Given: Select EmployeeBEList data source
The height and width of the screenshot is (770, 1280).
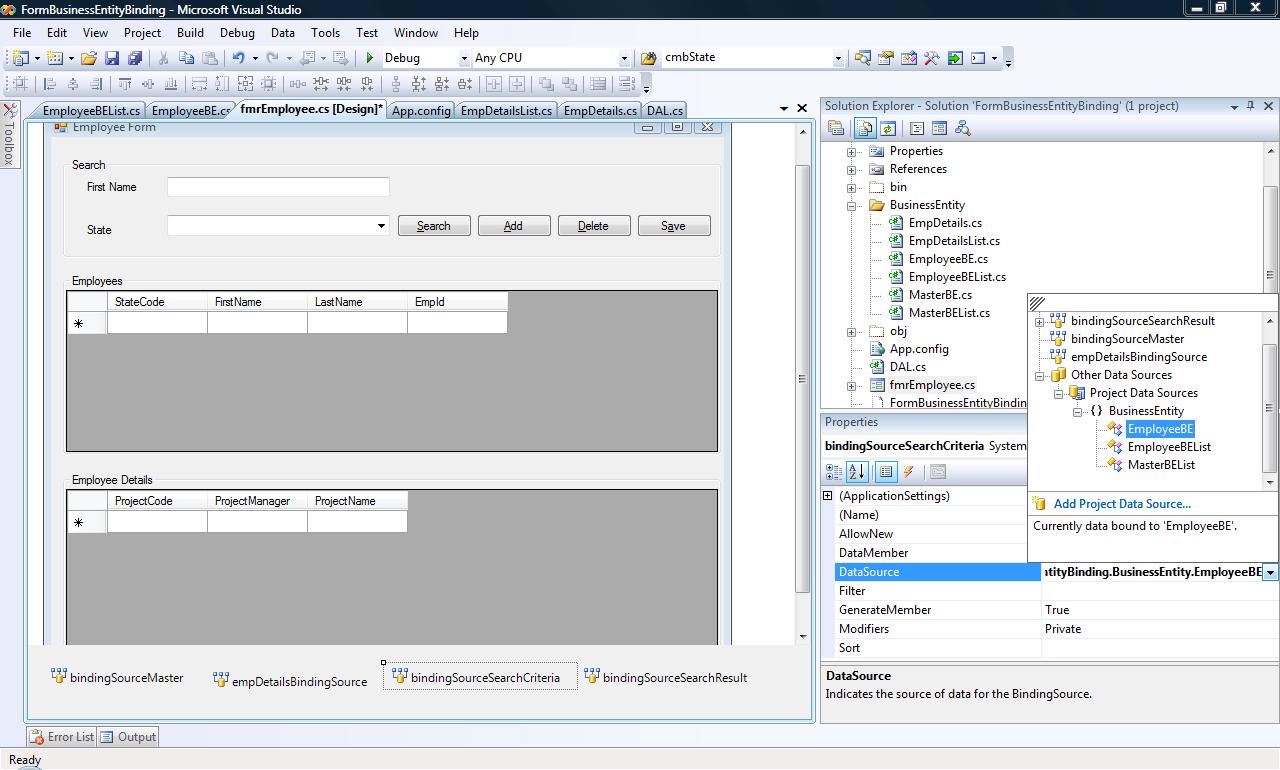Looking at the screenshot, I should 1169,447.
